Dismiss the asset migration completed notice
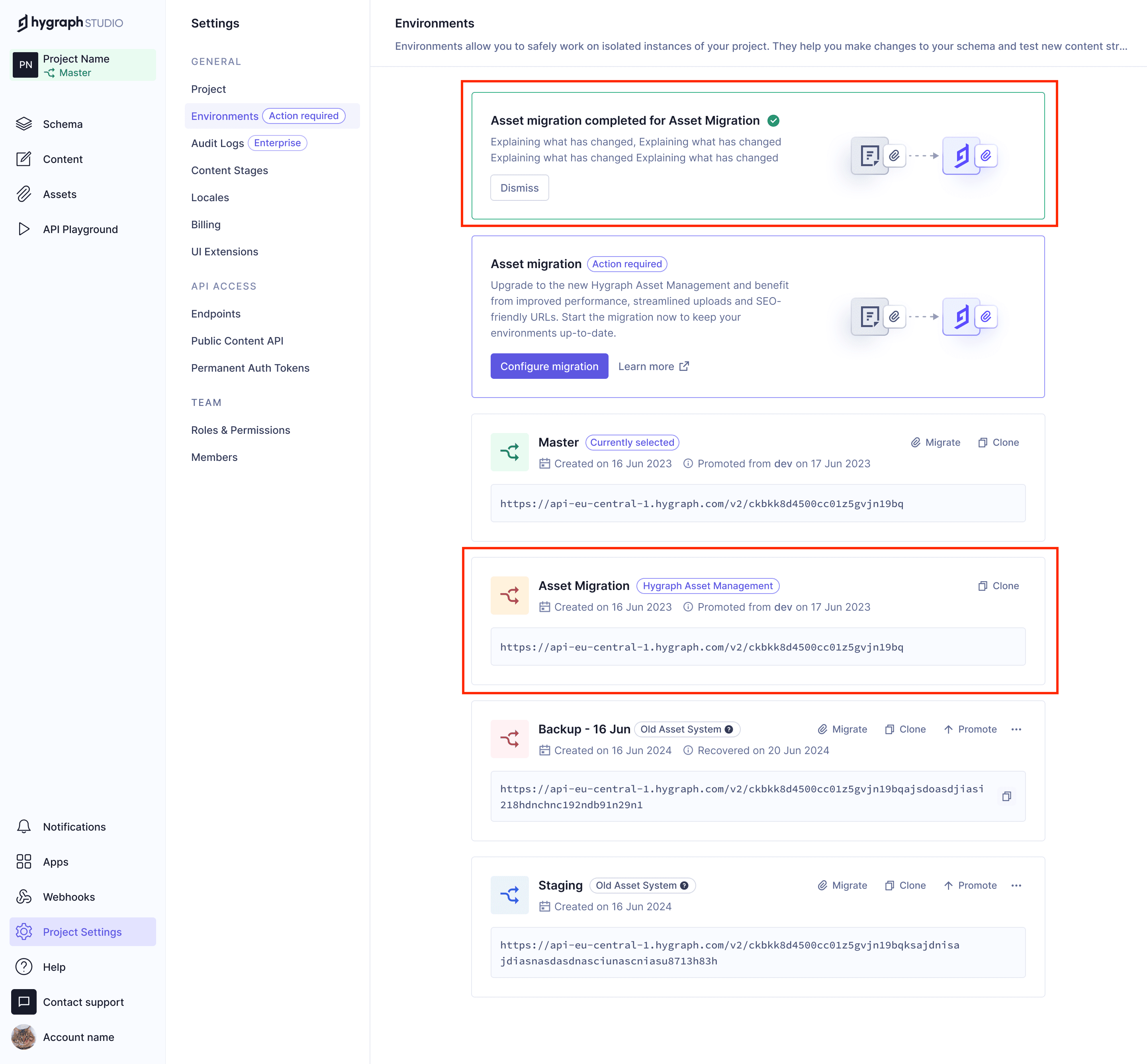The height and width of the screenshot is (1064, 1147). (519, 188)
